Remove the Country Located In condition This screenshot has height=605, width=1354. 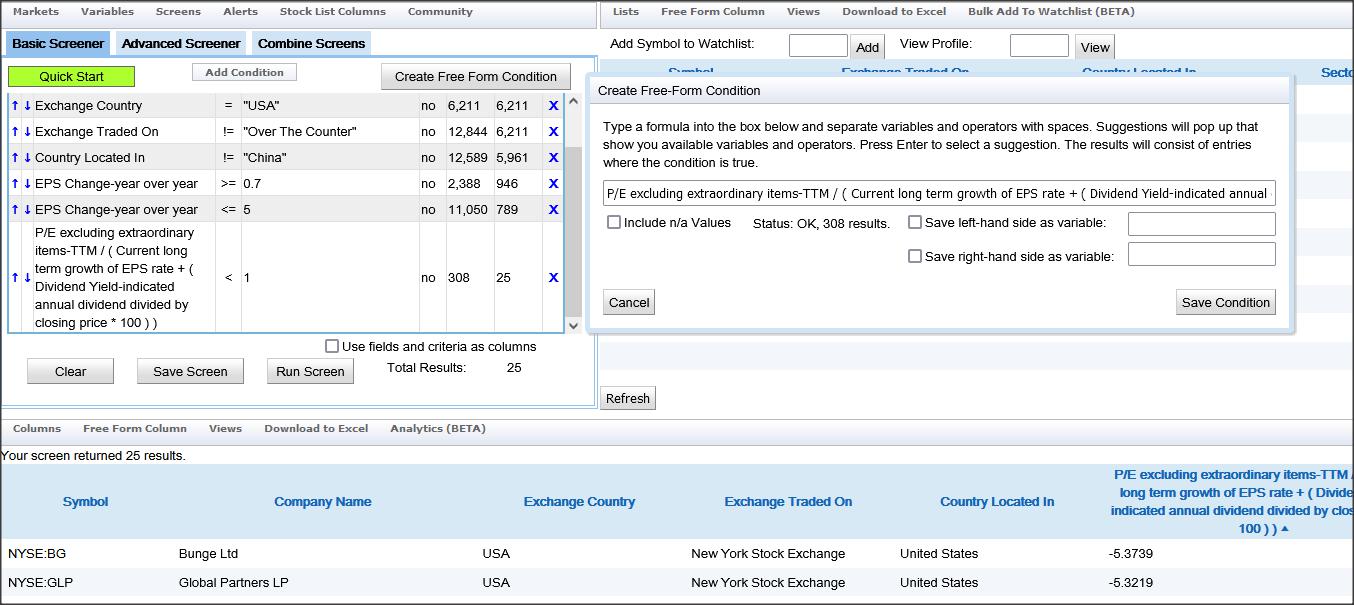point(553,158)
